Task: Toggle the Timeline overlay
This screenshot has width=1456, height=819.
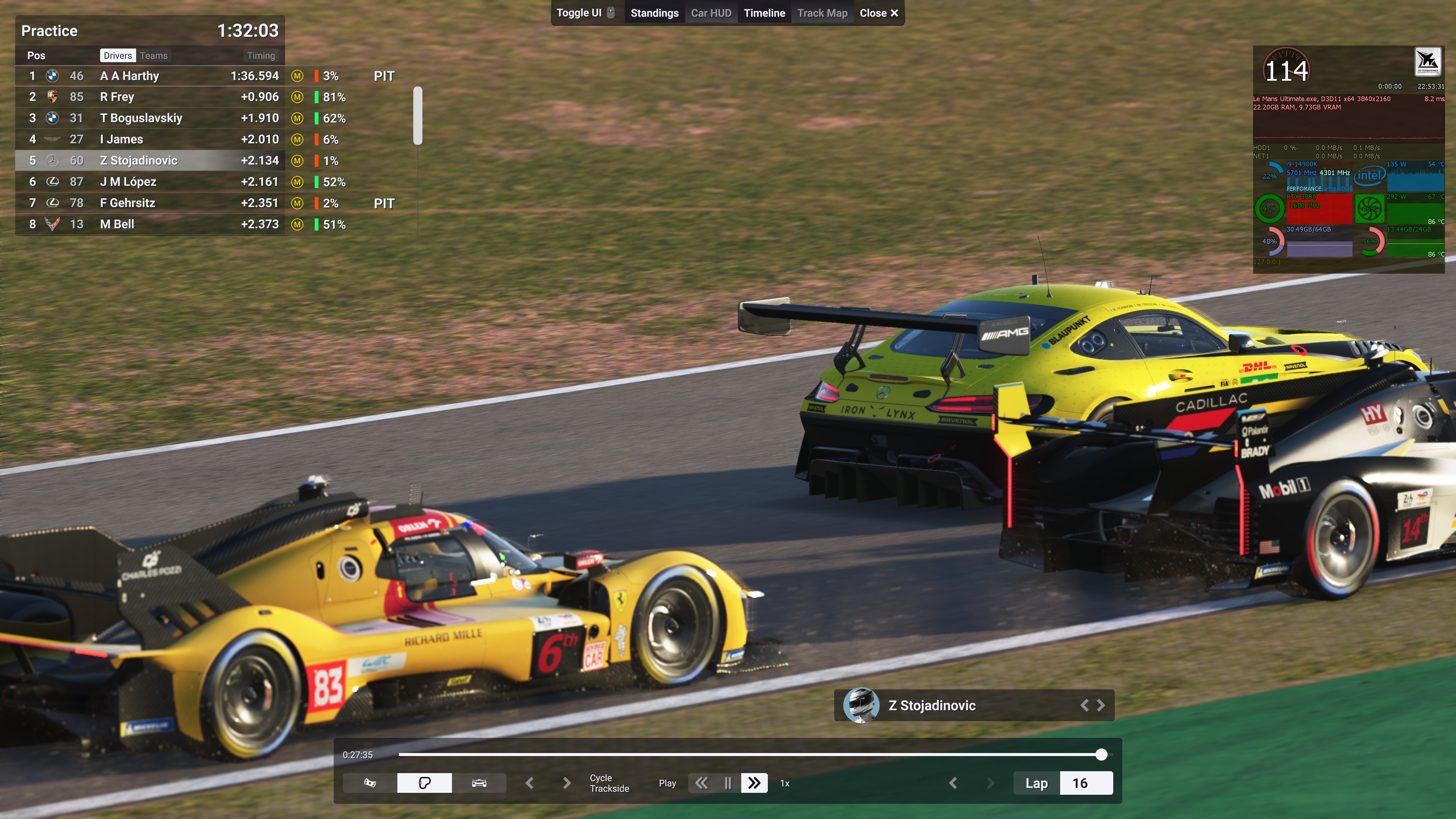Action: click(x=764, y=13)
